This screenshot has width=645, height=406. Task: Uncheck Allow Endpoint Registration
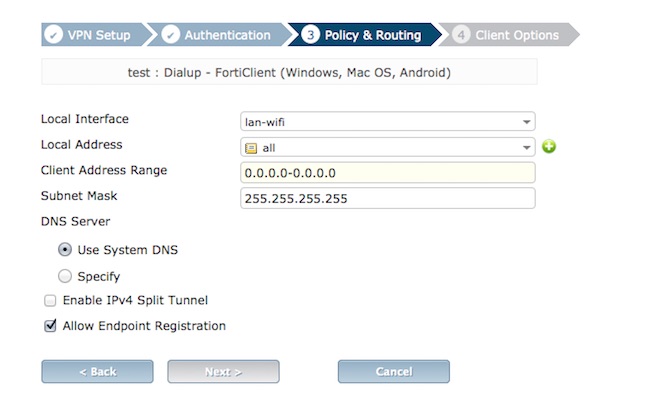[50, 326]
